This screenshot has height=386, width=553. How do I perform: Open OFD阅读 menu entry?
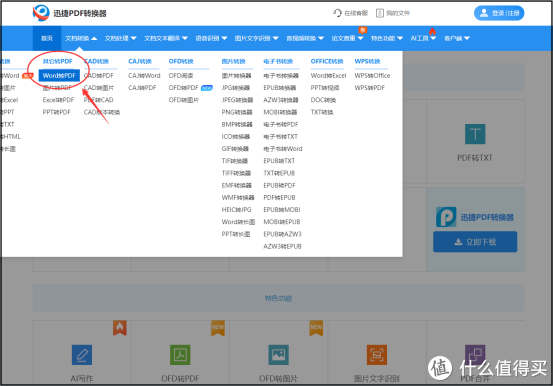coord(181,76)
